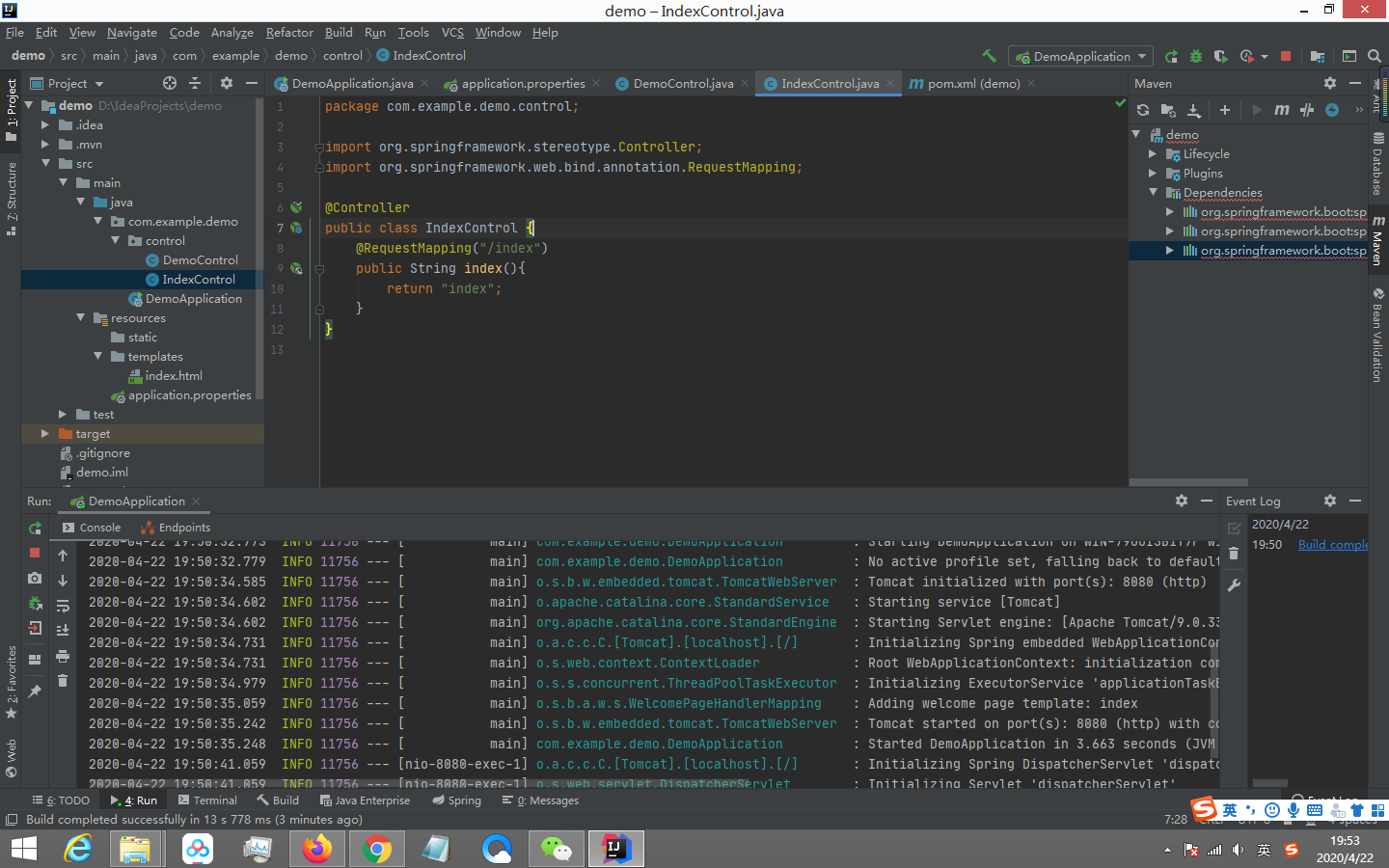Viewport: 1389px width, 868px height.
Task: Click the Spring bean gutter icon on line 7
Action: [296, 228]
